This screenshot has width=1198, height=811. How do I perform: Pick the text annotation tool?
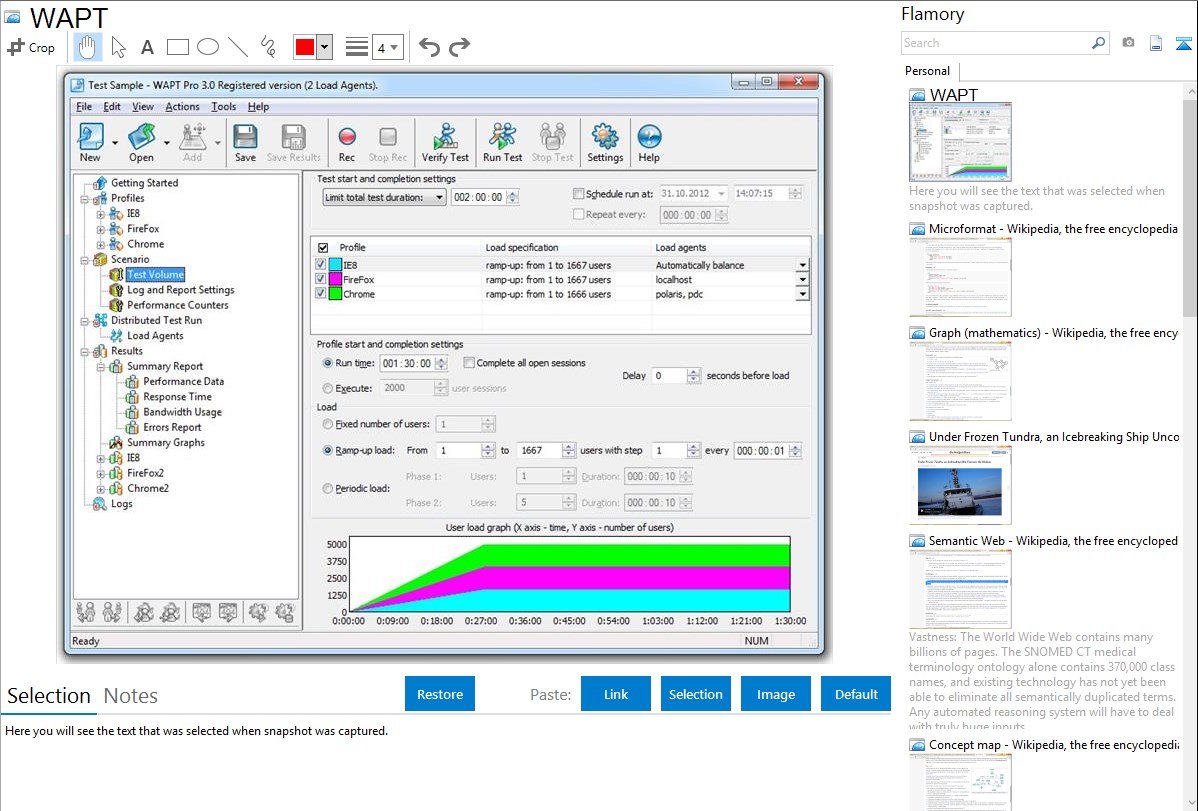coord(147,48)
